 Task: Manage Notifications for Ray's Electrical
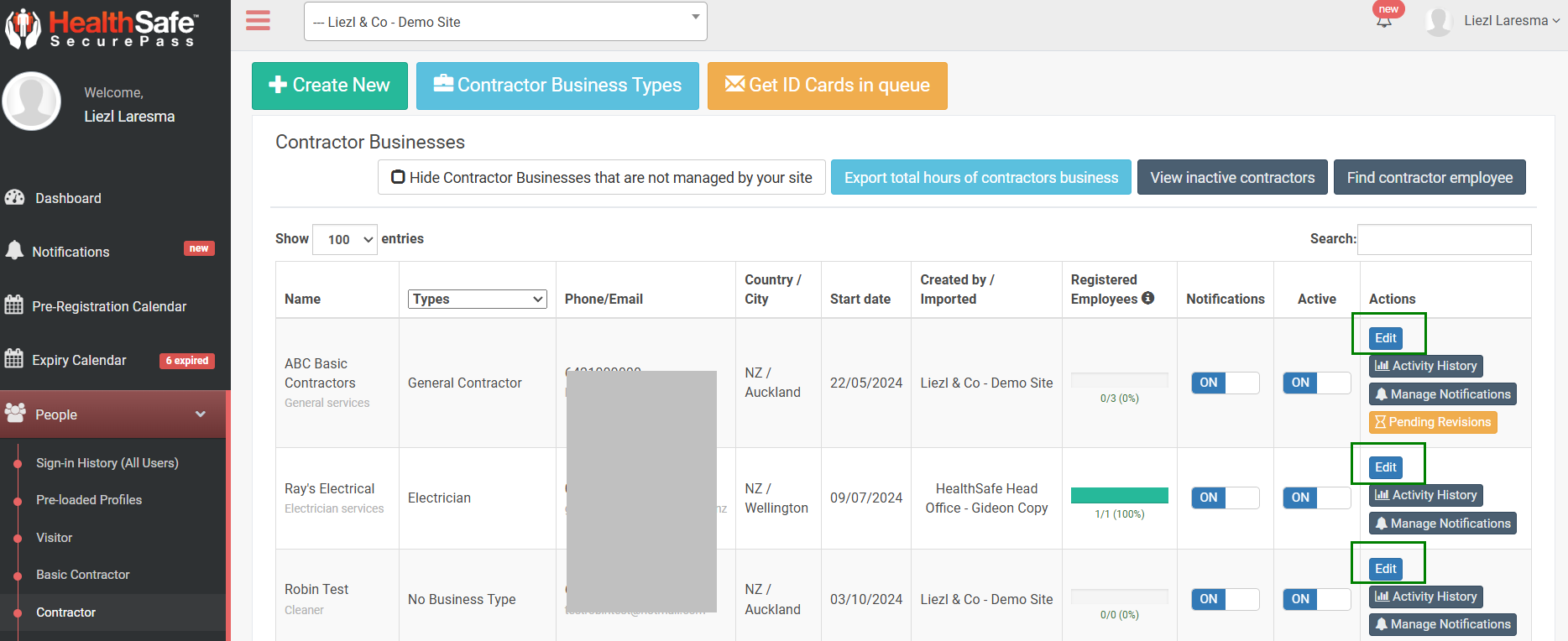[x=1443, y=524]
